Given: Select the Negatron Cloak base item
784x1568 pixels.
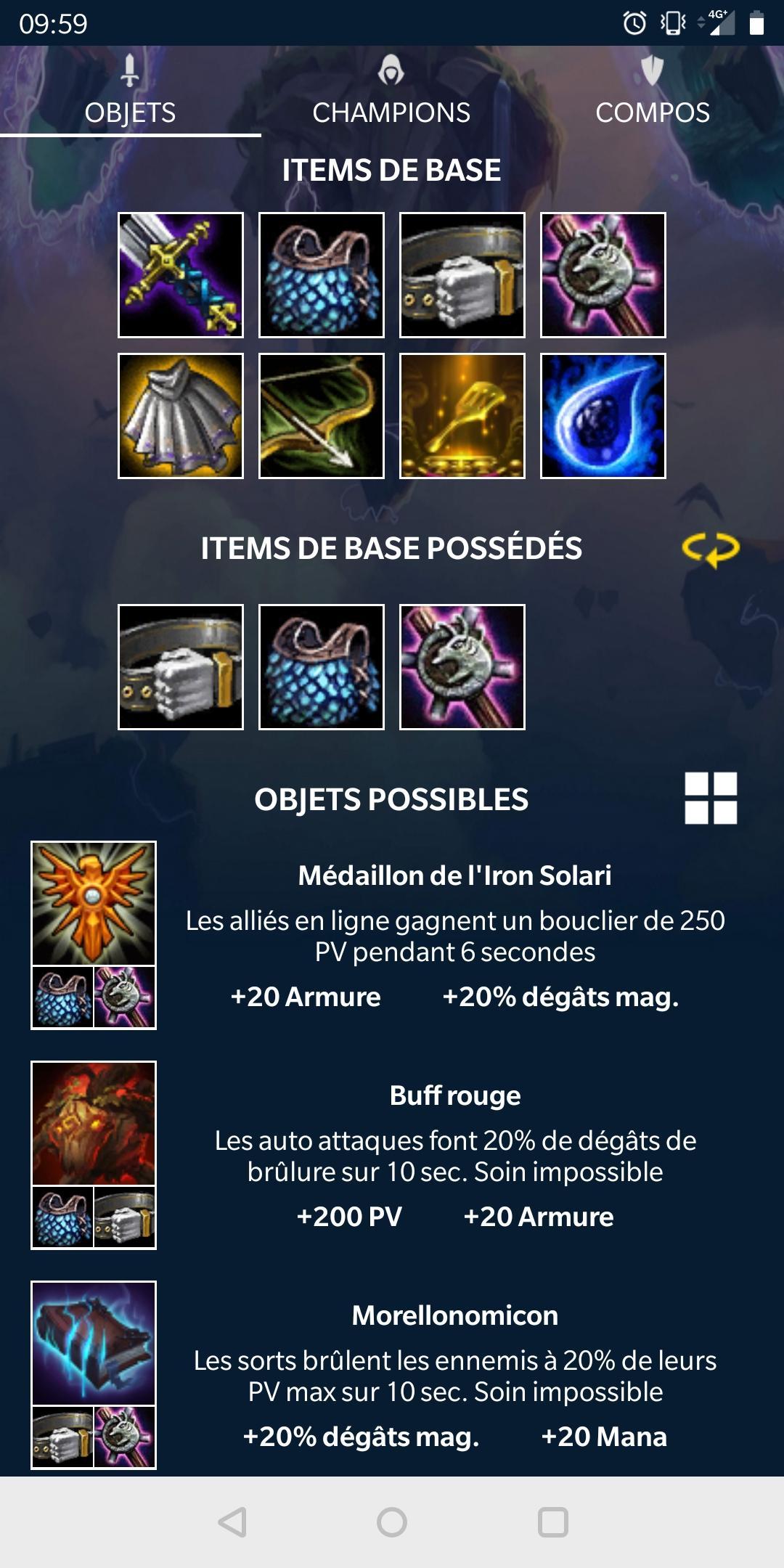Looking at the screenshot, I should coord(181,416).
